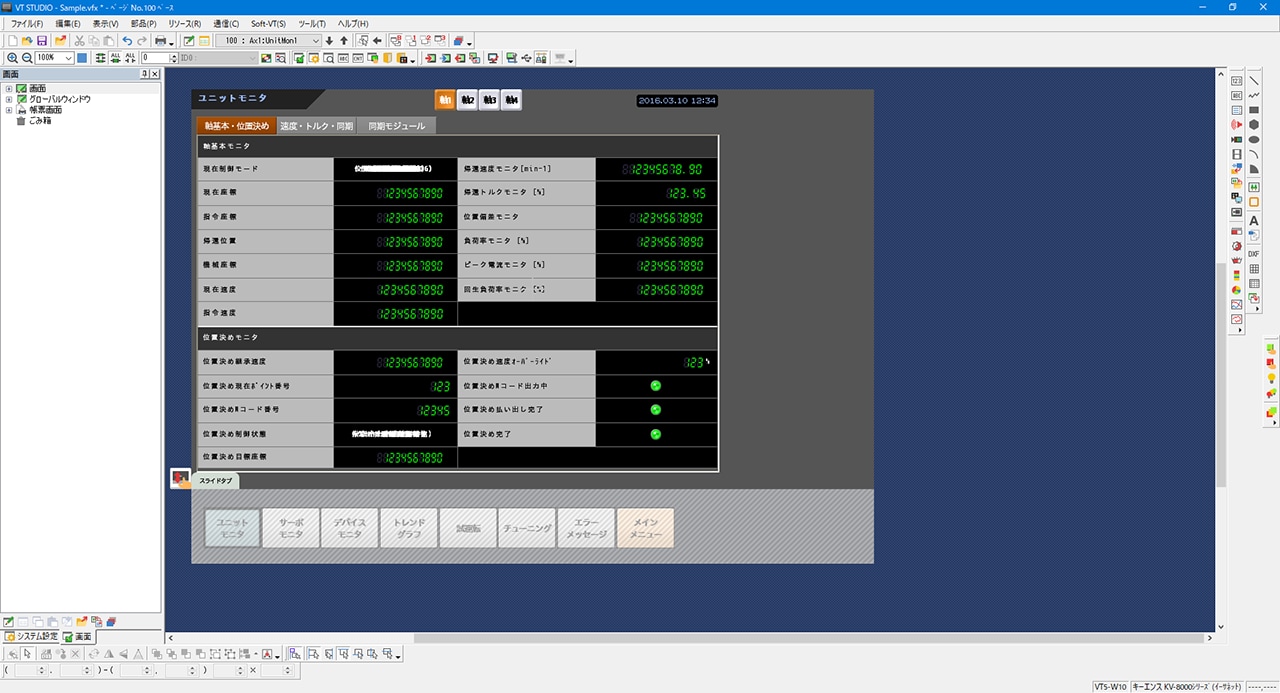Switch to the システム設定 tab
The image size is (1280, 693).
30,637
